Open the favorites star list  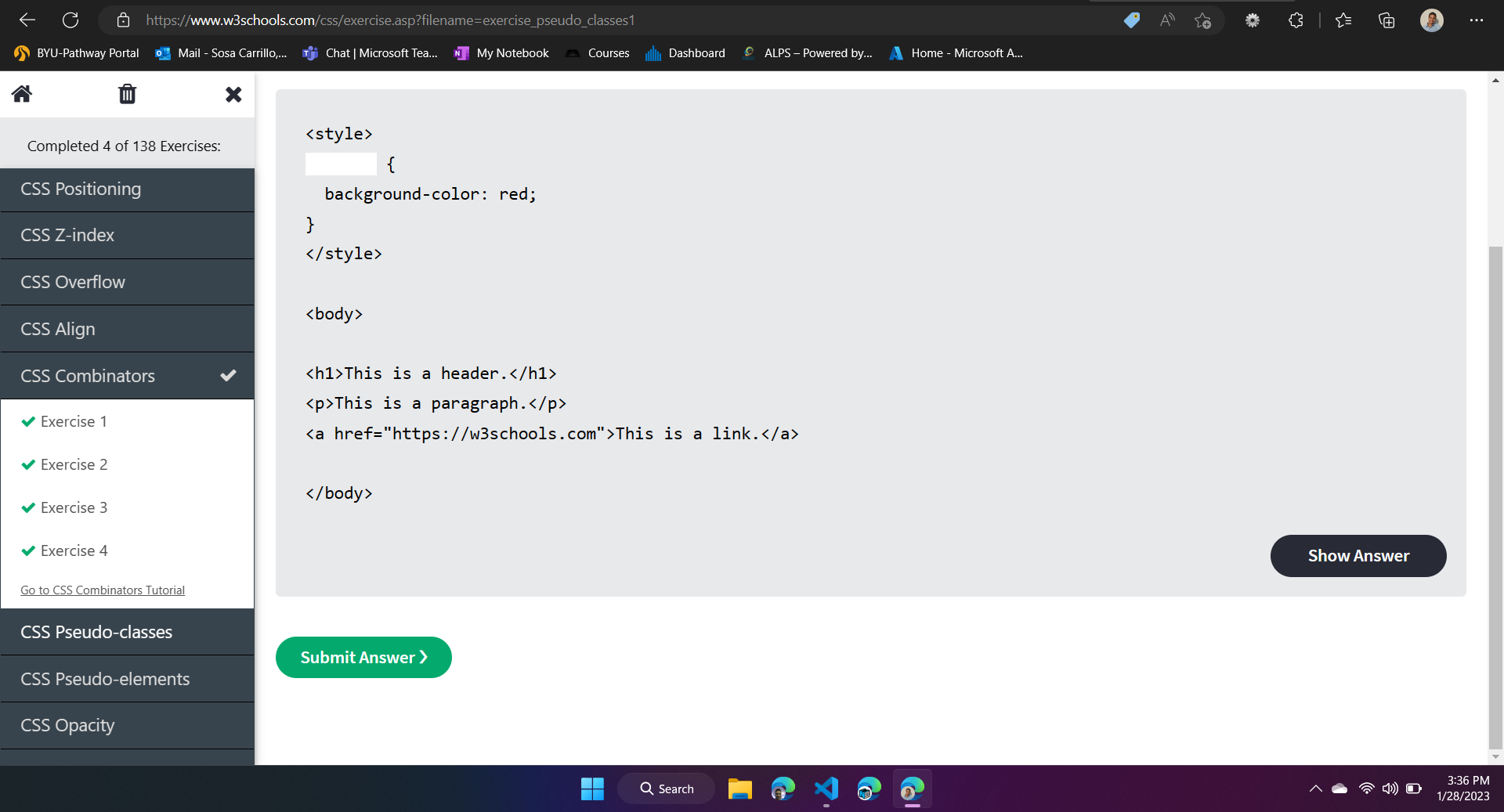pos(1343,20)
